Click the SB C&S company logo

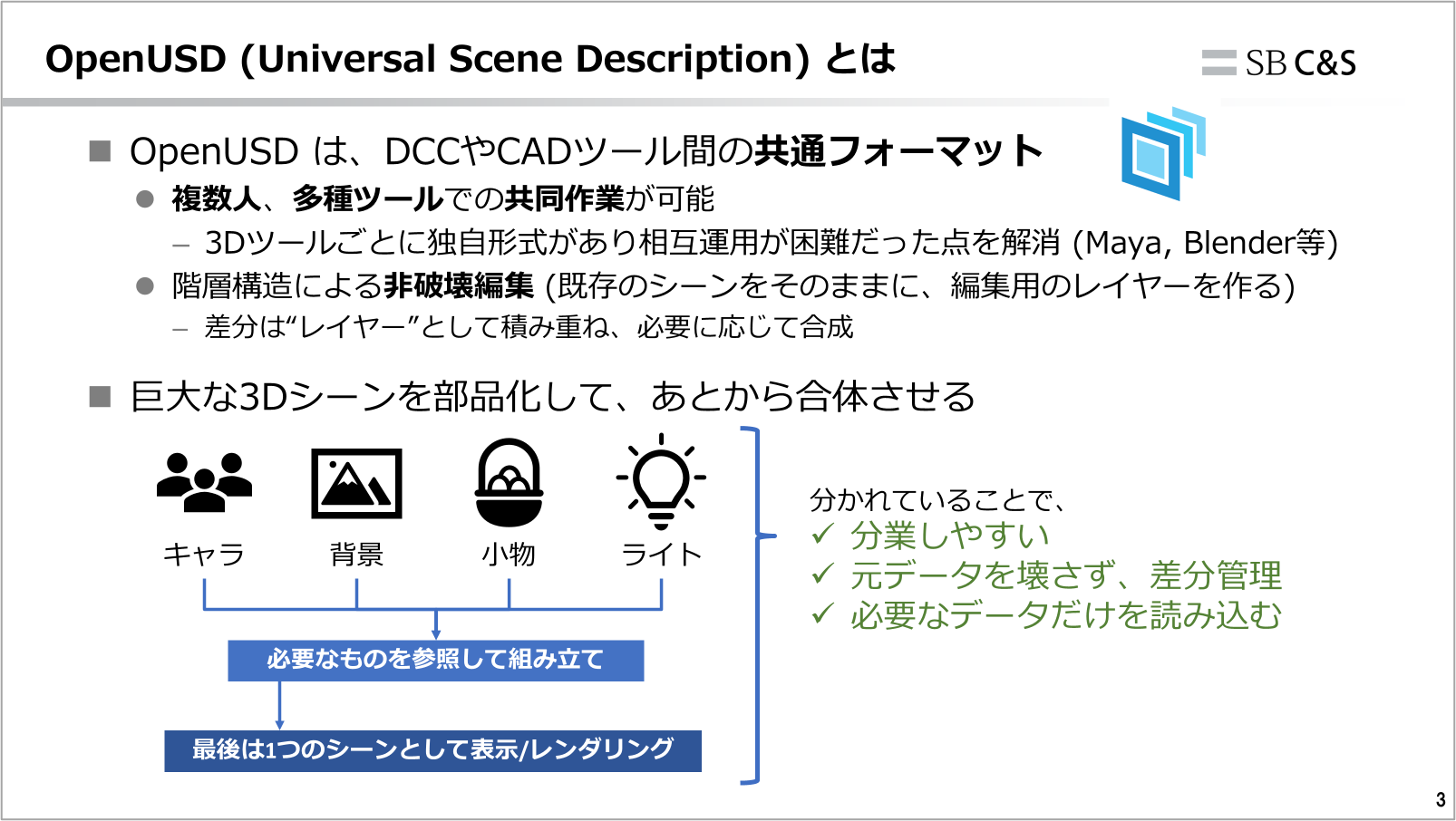click(x=1279, y=63)
